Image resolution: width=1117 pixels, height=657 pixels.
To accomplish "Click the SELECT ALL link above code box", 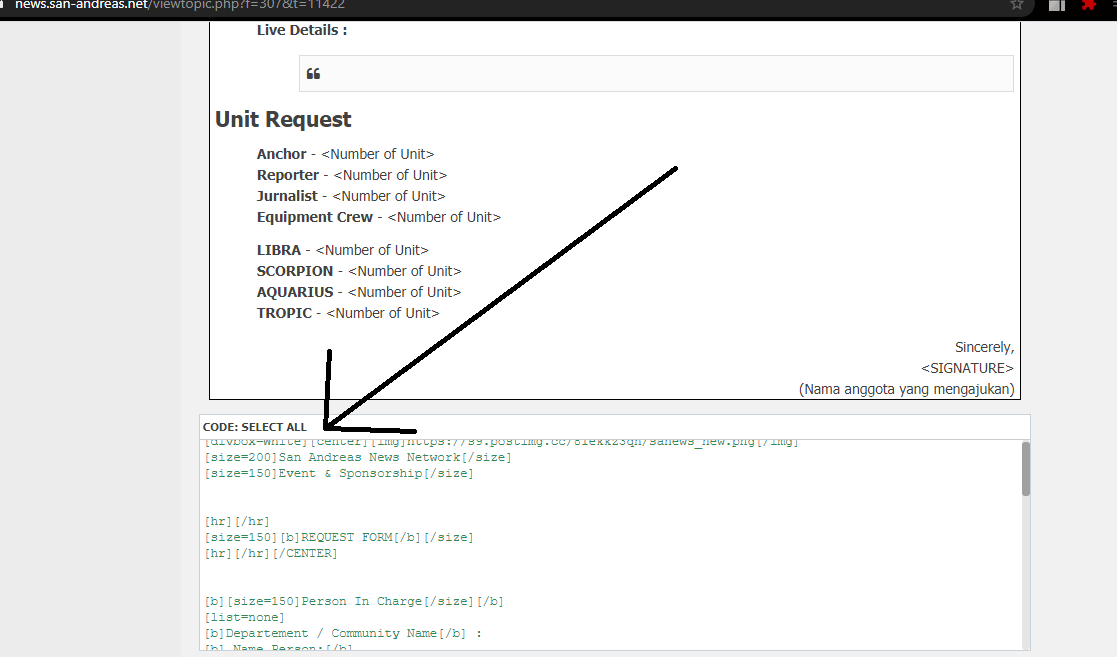I will pos(274,427).
